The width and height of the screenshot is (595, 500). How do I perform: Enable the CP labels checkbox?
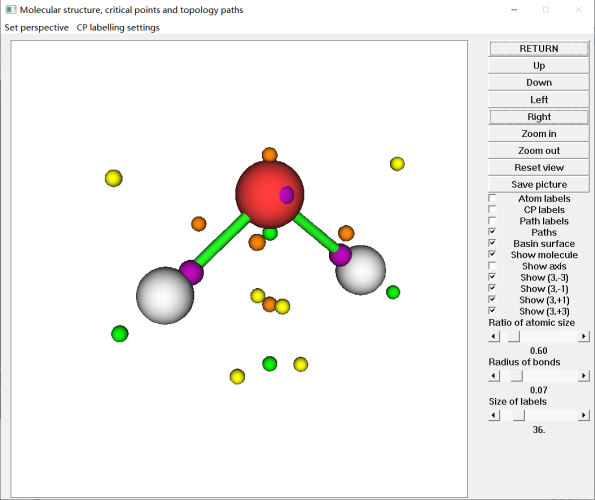point(492,209)
